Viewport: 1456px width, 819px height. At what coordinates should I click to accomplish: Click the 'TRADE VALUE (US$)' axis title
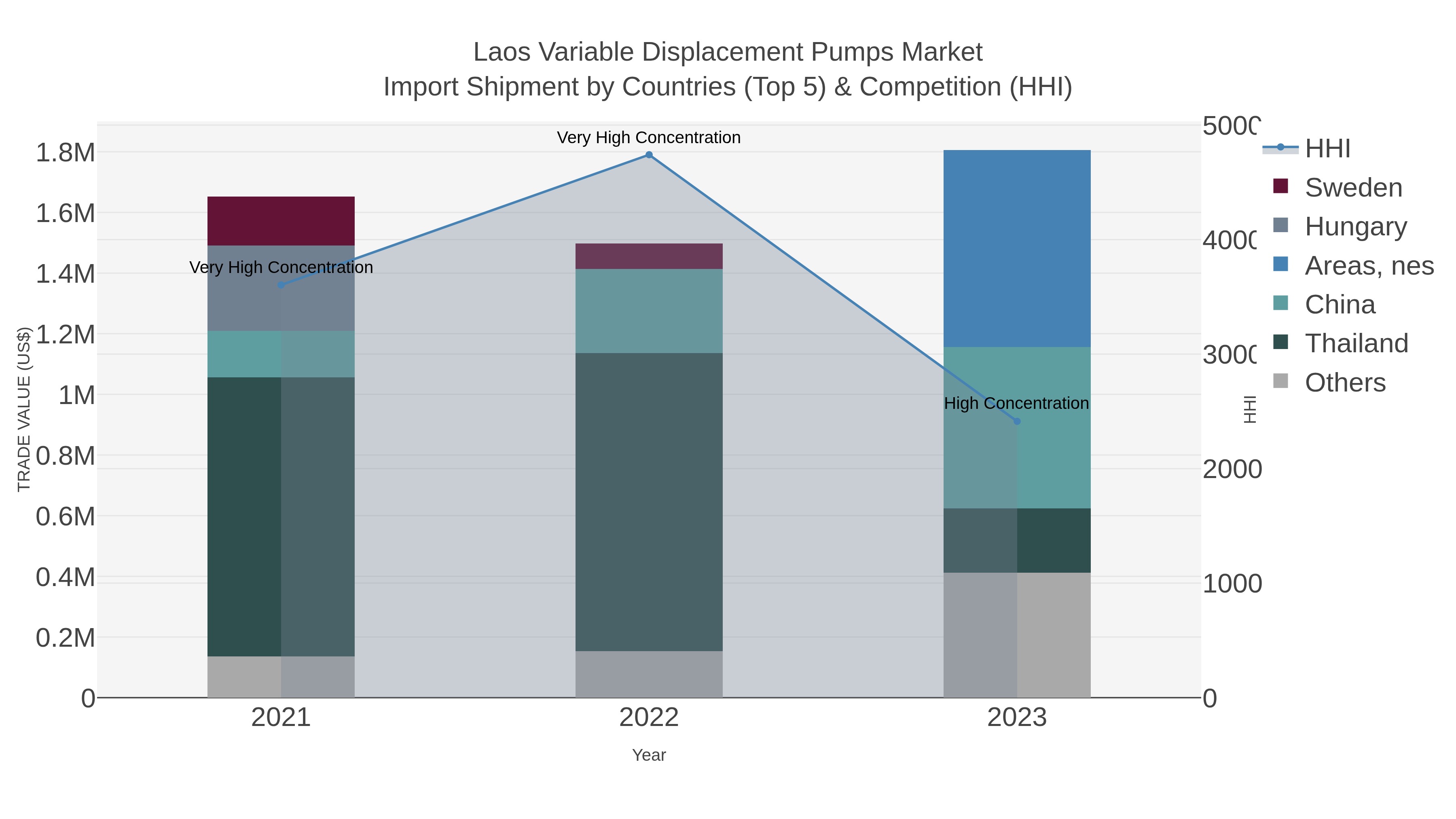point(24,409)
